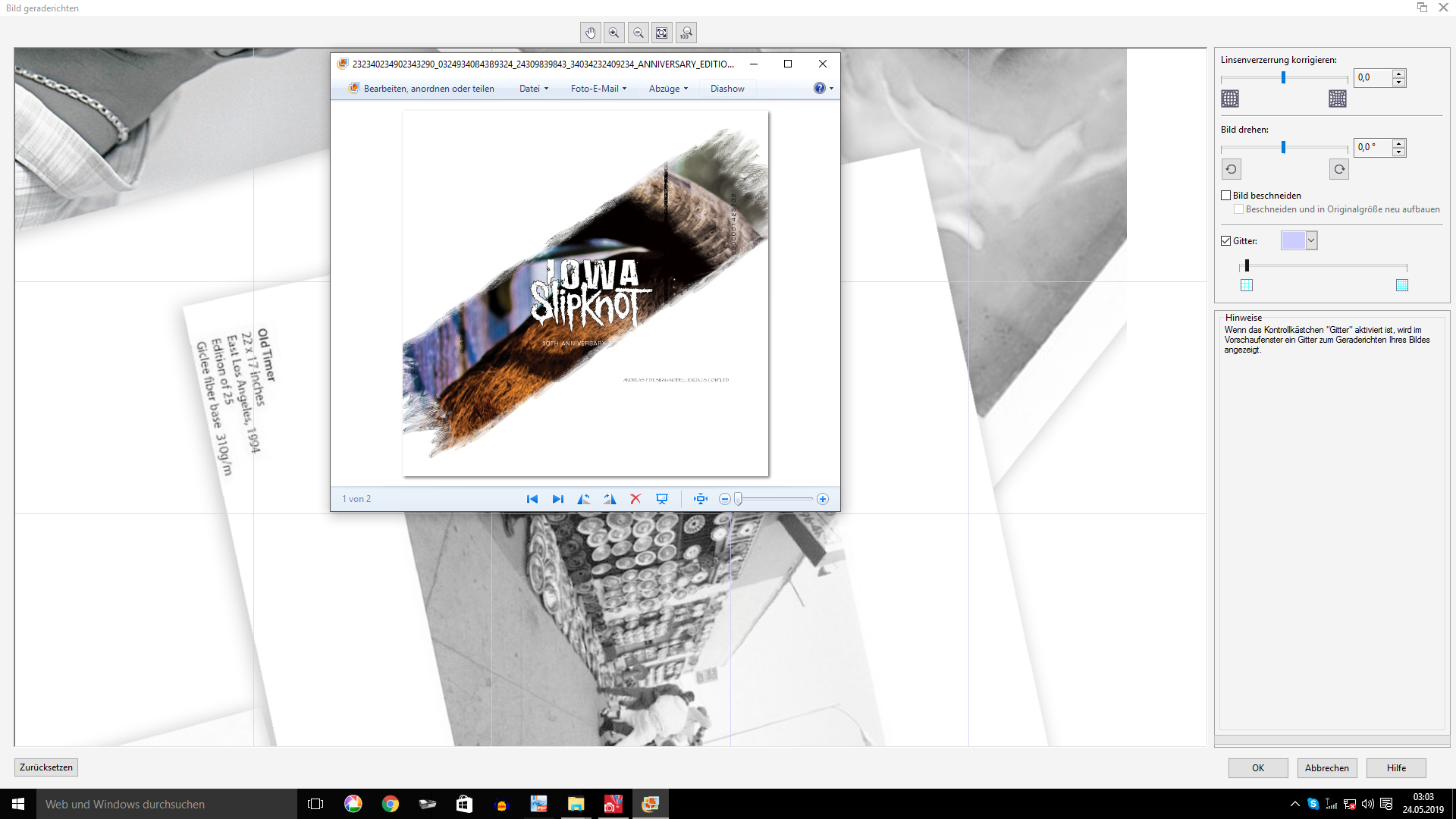Open the Abzüge dropdown menu
1456x819 pixels.
tap(668, 89)
